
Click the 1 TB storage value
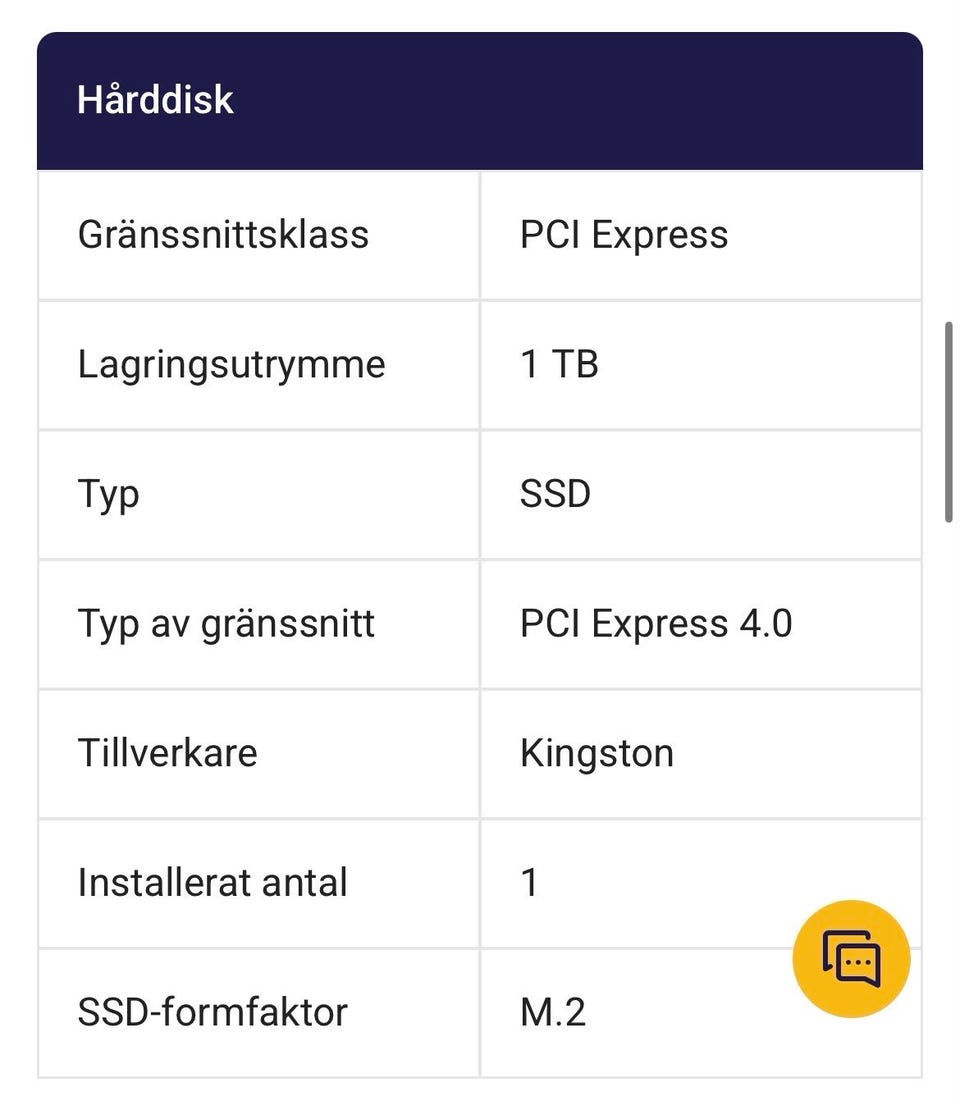(559, 364)
